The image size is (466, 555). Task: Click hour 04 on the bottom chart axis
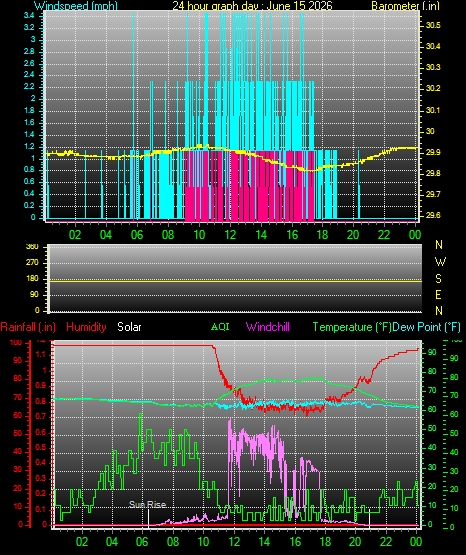tap(112, 542)
